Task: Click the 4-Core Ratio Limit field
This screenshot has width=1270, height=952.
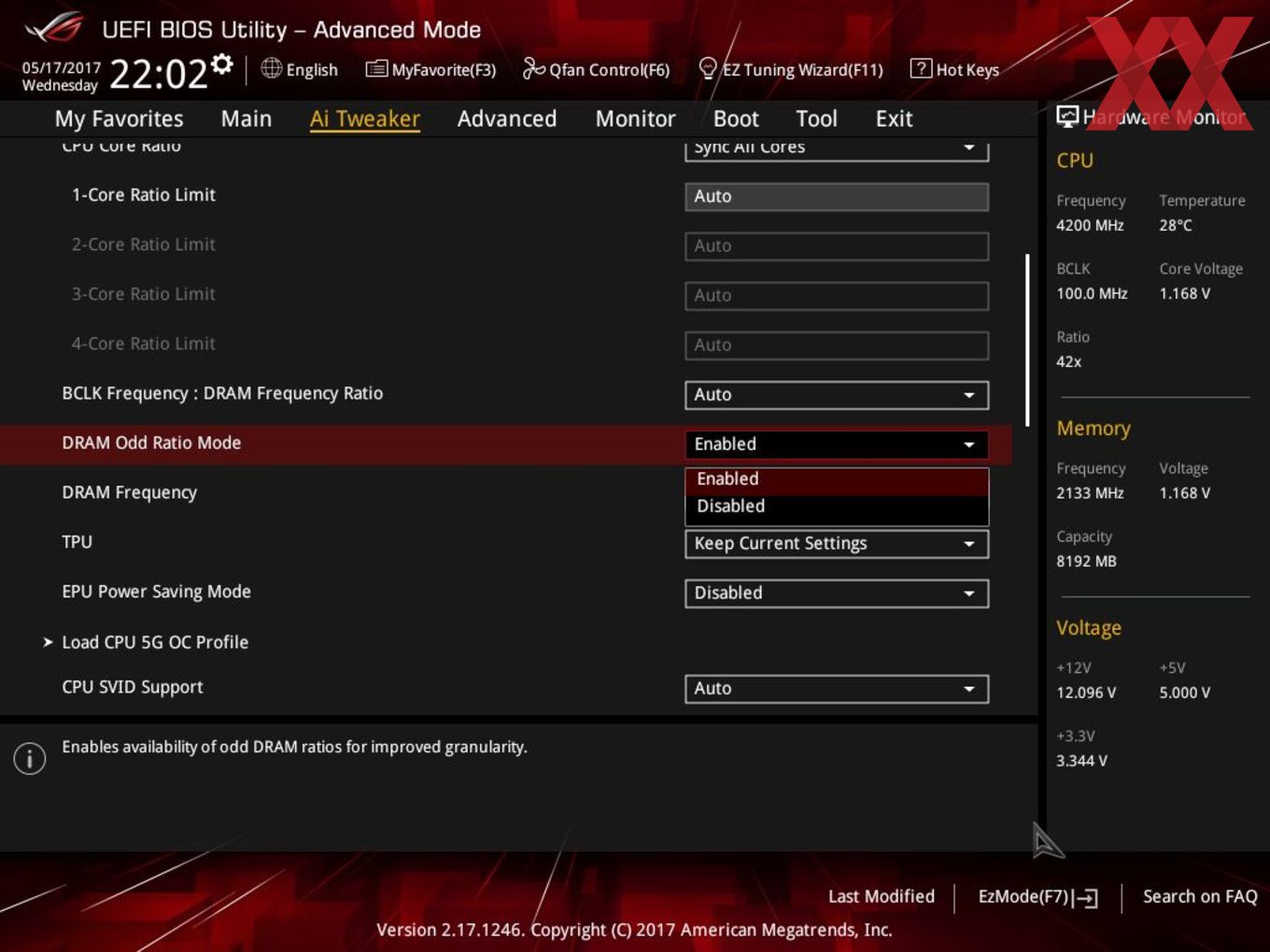Action: (837, 344)
